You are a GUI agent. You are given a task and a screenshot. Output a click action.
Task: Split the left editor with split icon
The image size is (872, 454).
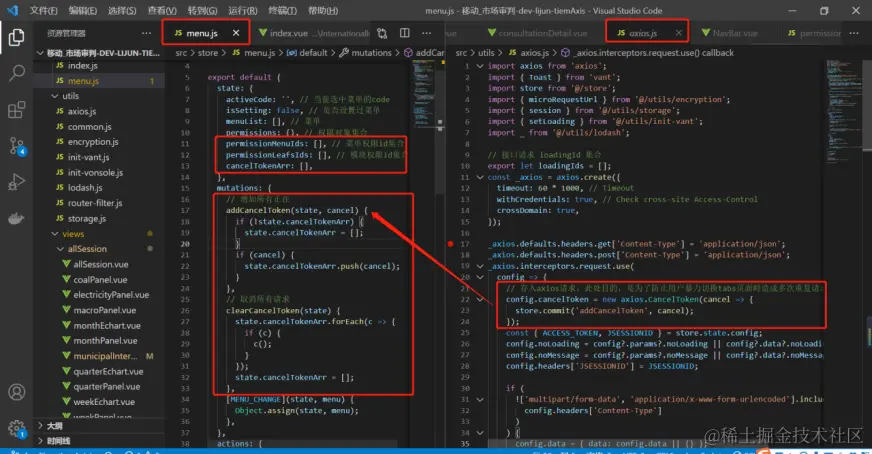click(x=405, y=33)
